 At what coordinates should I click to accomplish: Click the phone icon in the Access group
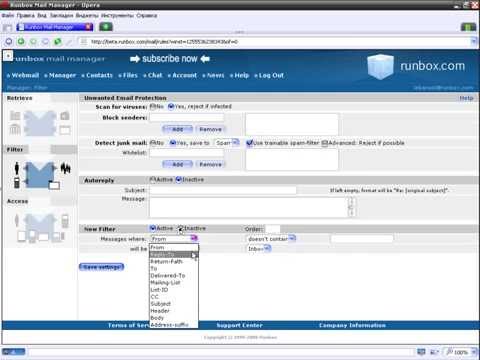65,221
